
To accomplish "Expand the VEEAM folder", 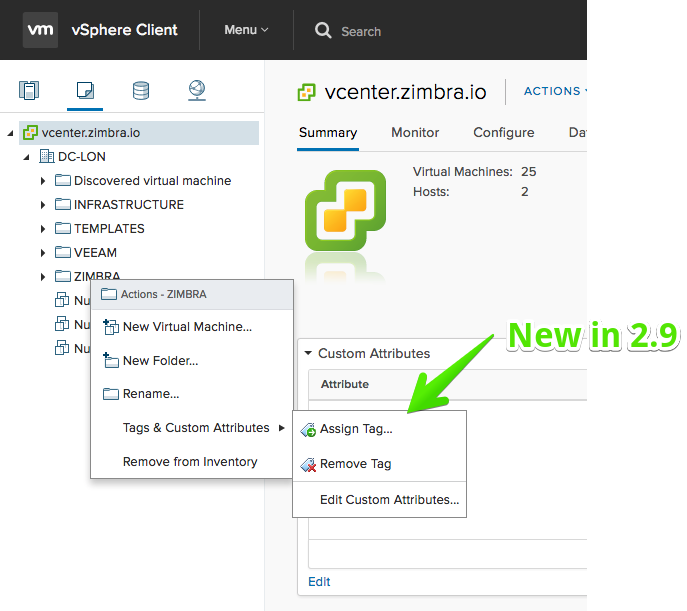I will point(42,253).
